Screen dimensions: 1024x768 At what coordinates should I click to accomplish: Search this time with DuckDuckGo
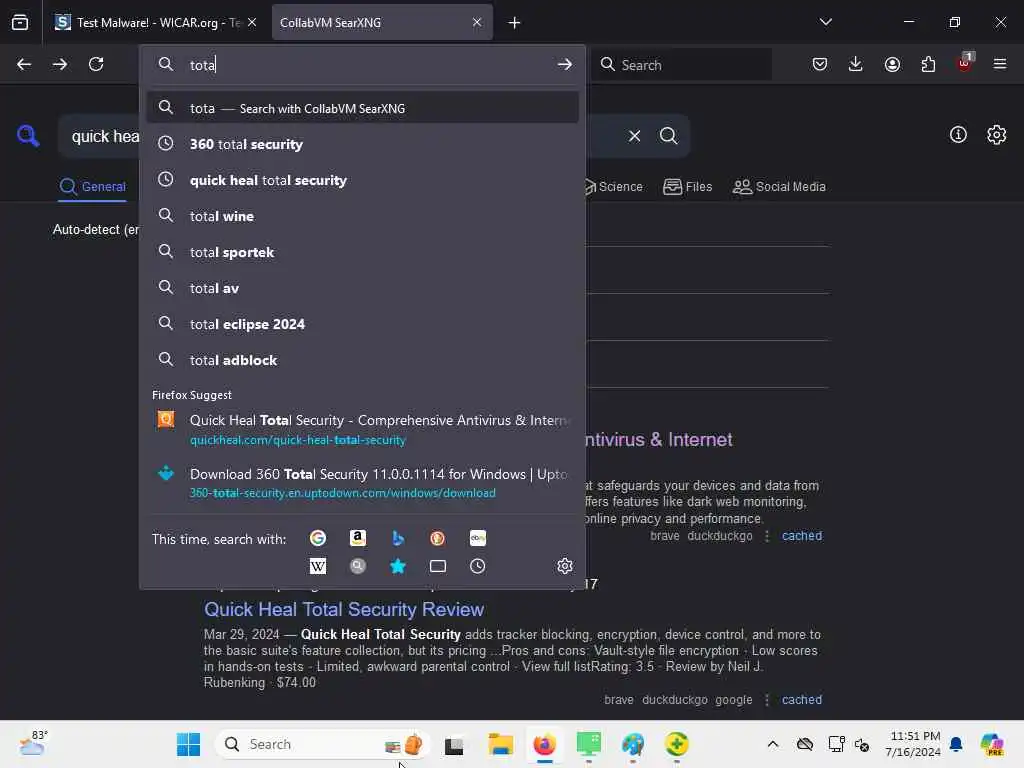click(x=438, y=538)
